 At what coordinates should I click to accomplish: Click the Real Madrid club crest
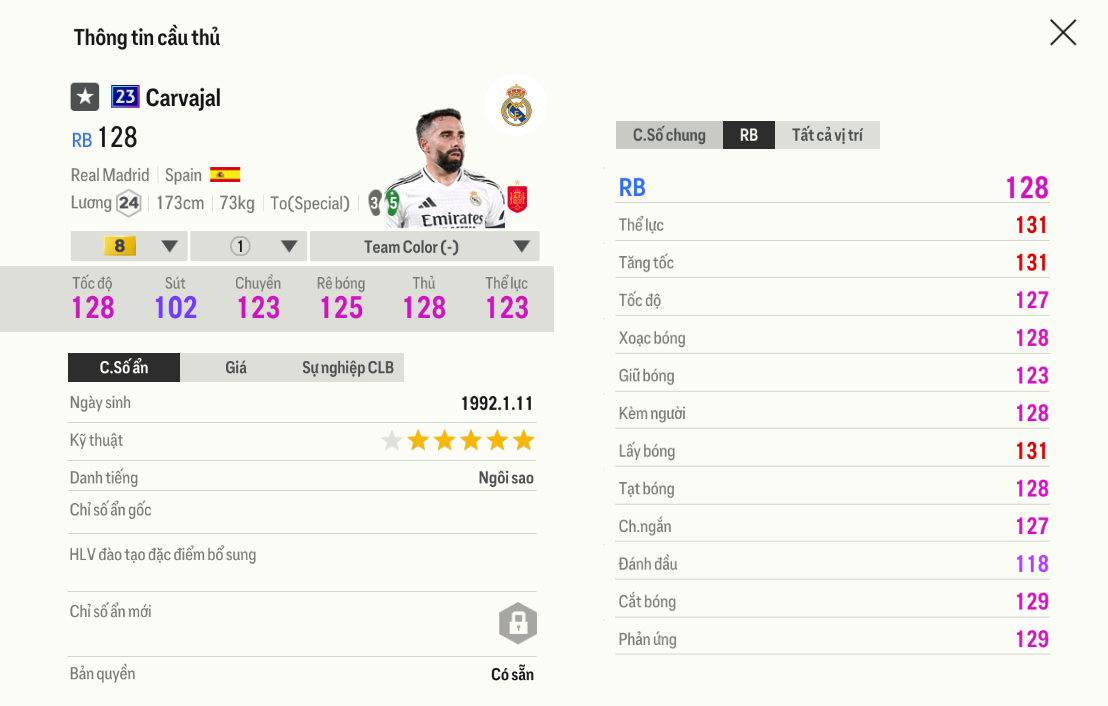516,106
